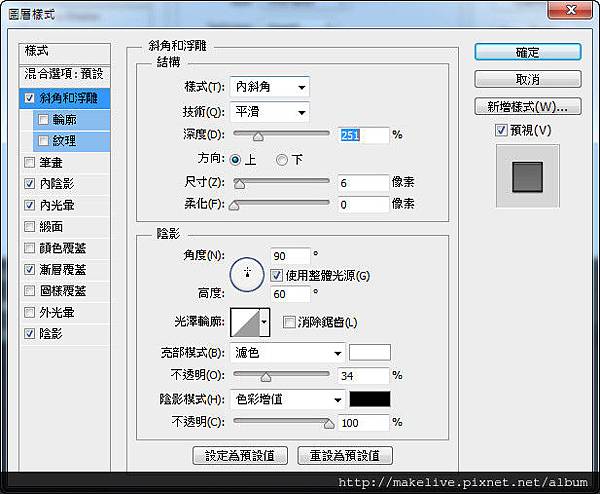Uncheck the 陰影 style checkbox

point(29,333)
